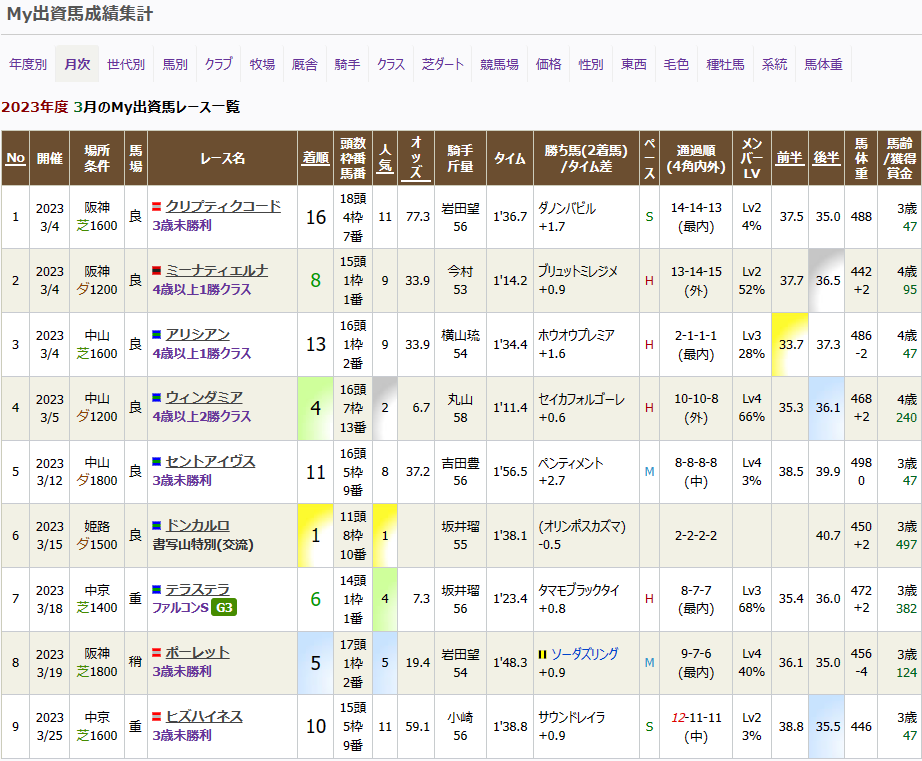Open the 種牡馬 tab
The height and width of the screenshot is (761, 922).
click(x=726, y=64)
